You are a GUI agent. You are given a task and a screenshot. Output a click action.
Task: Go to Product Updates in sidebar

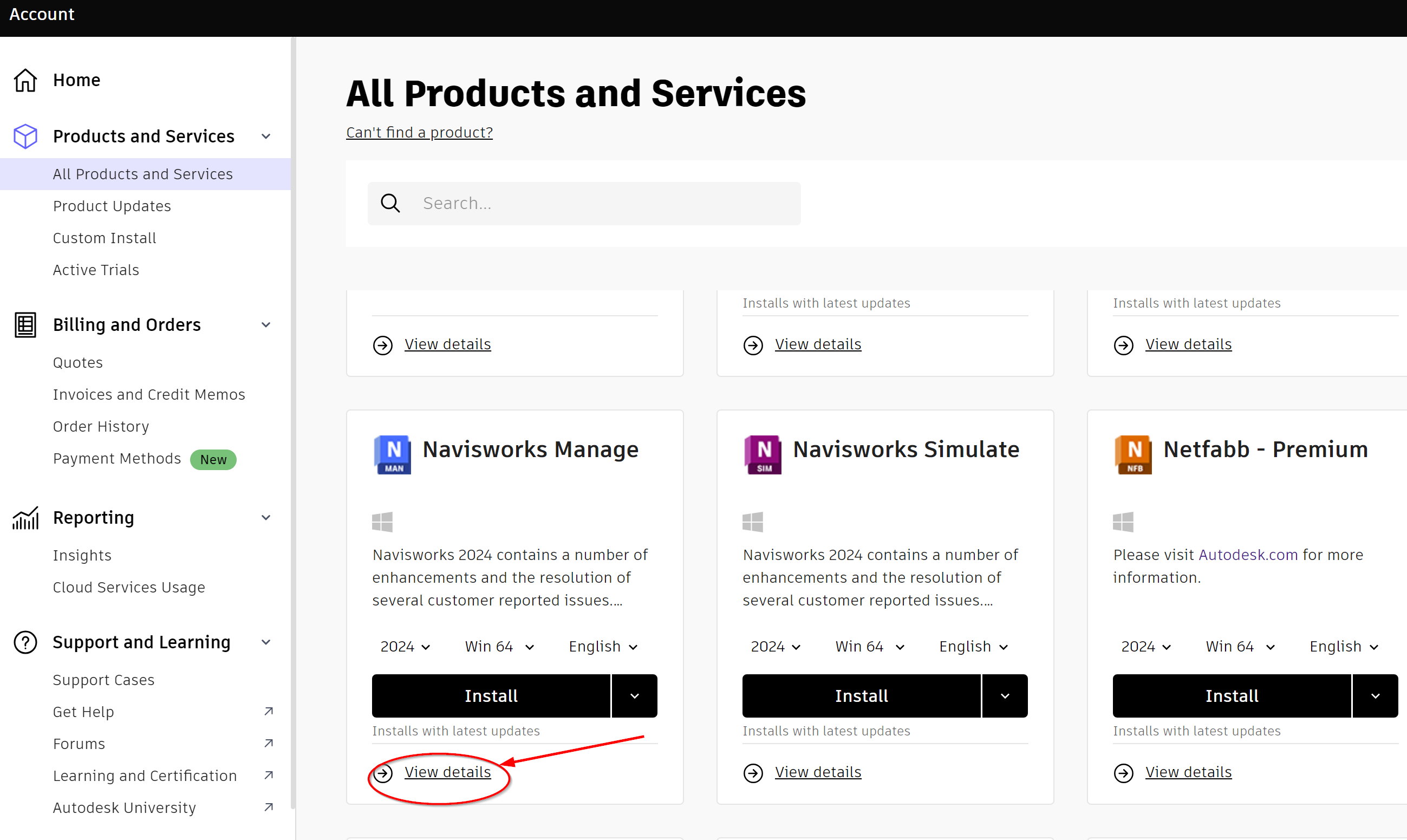pyautogui.click(x=112, y=206)
